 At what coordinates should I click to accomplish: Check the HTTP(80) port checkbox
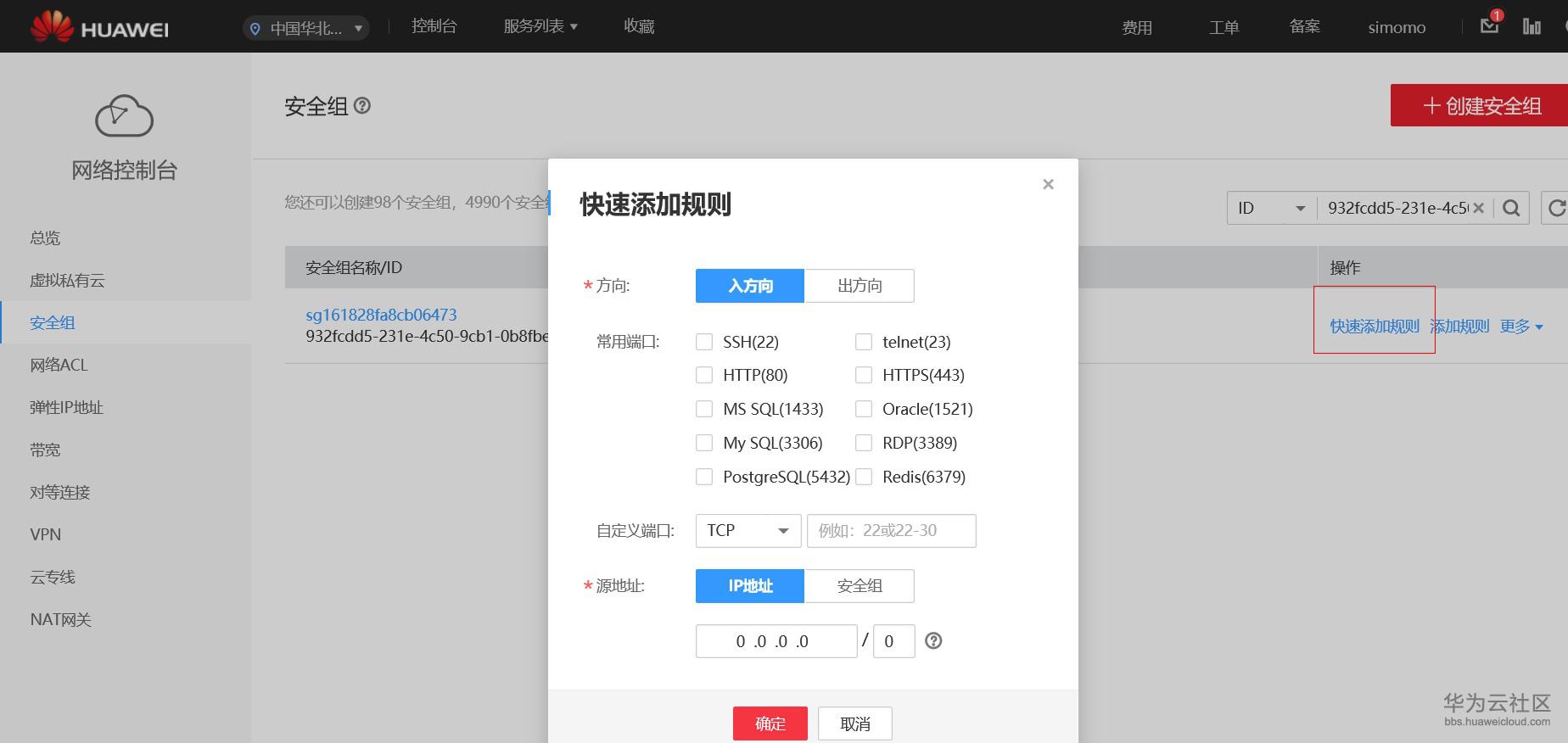[704, 375]
